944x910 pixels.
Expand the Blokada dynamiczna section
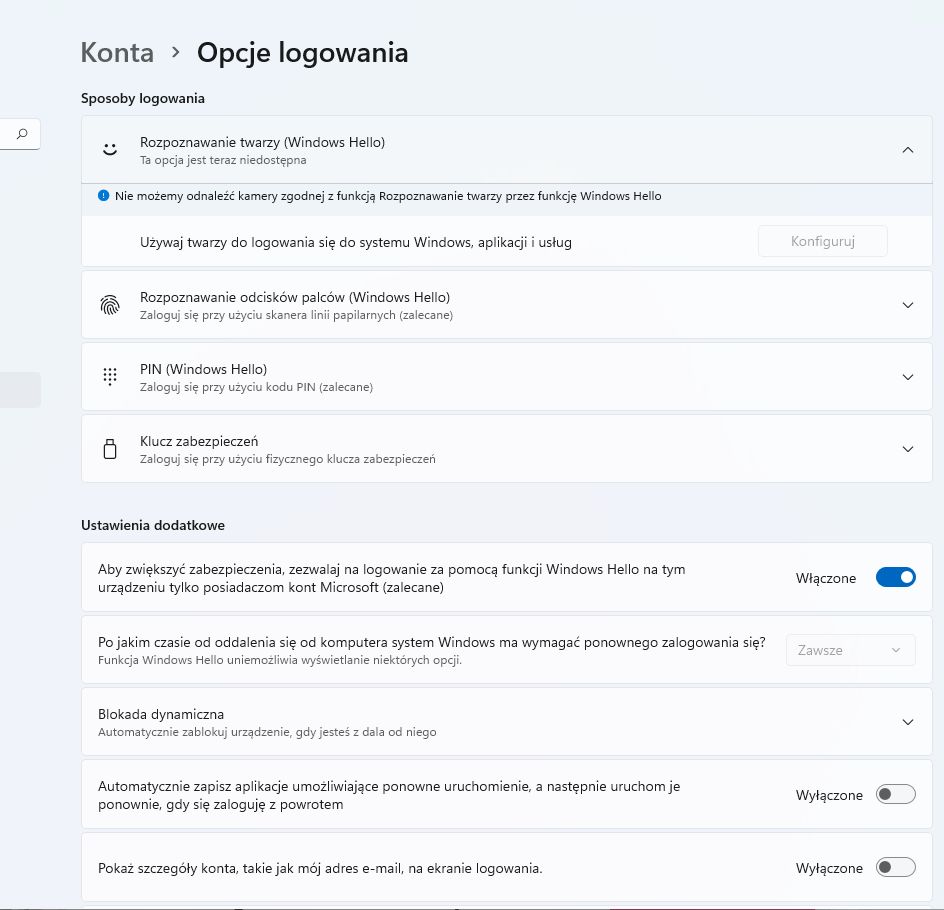tap(907, 722)
